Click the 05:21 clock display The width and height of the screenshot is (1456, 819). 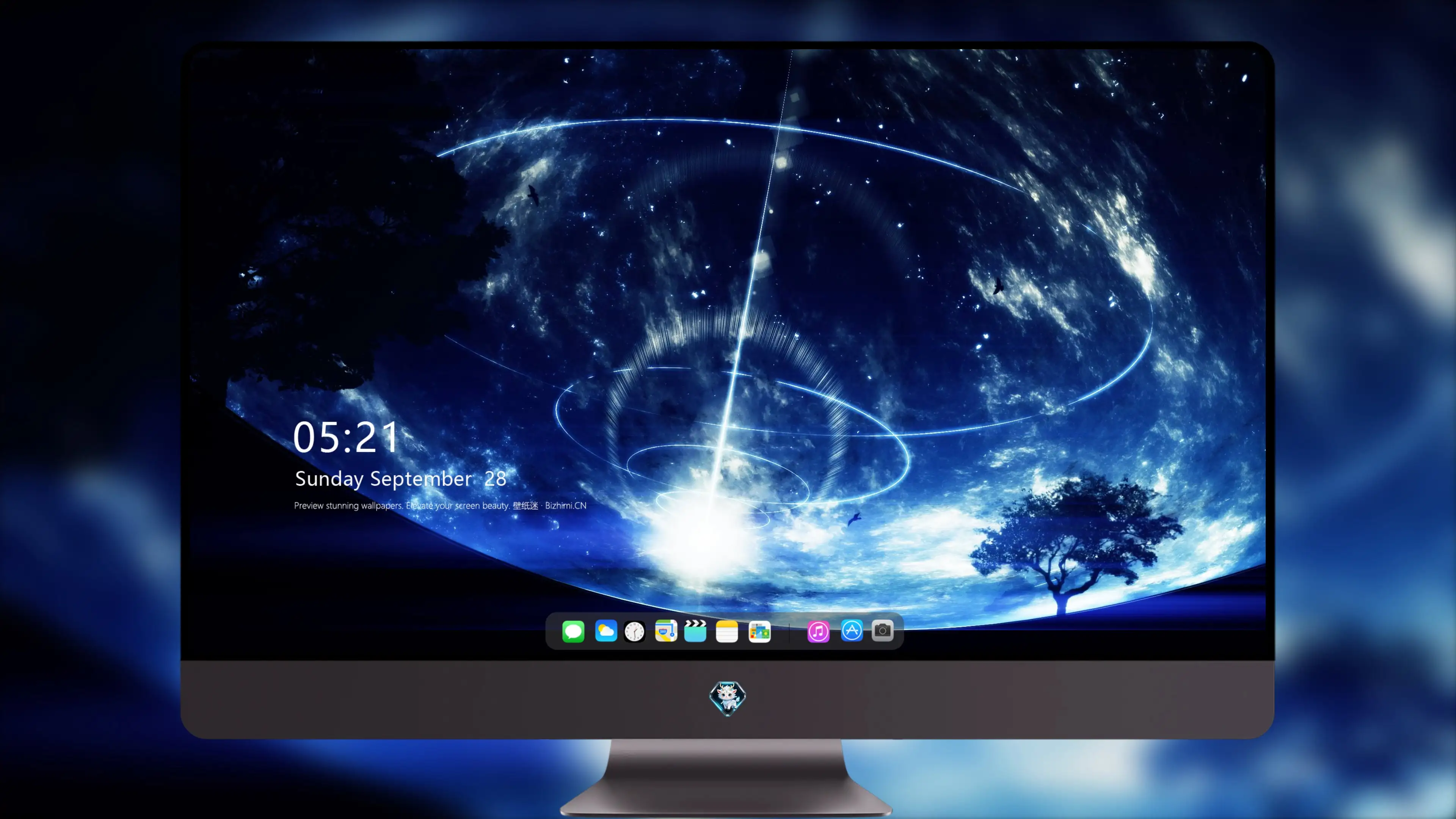pyautogui.click(x=346, y=437)
